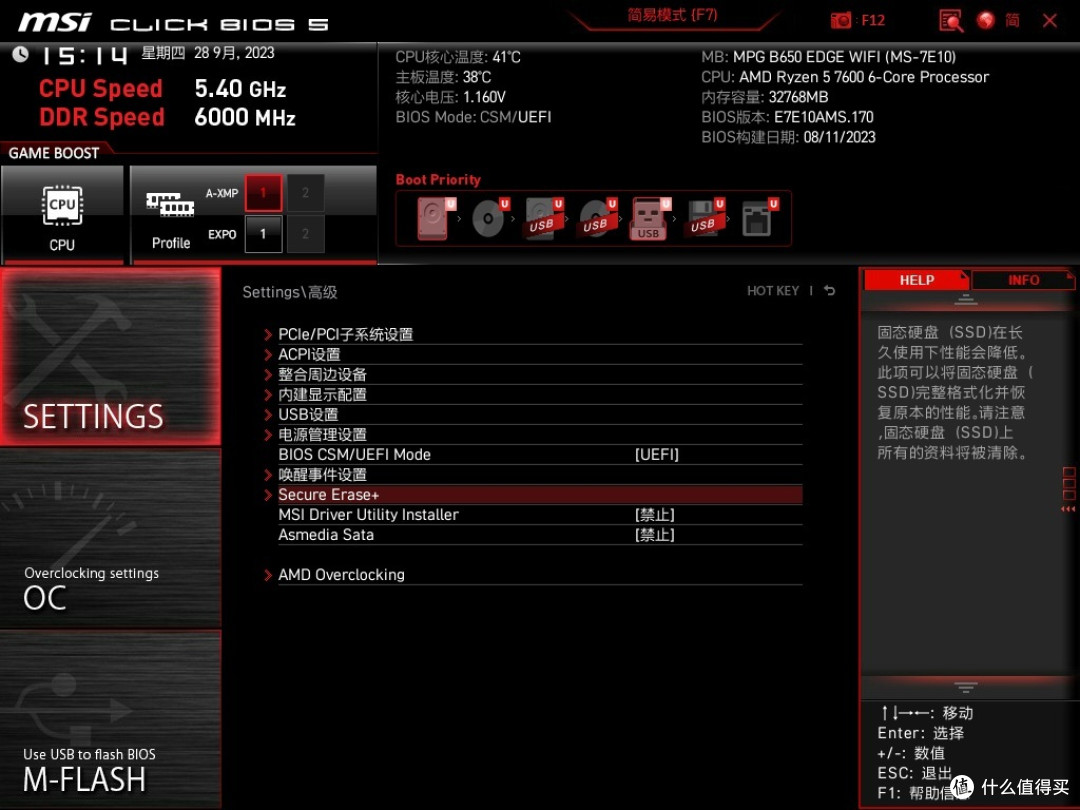This screenshot has width=1080, height=810.
Task: Enable GAME BOOST CPU button
Action: tap(62, 214)
